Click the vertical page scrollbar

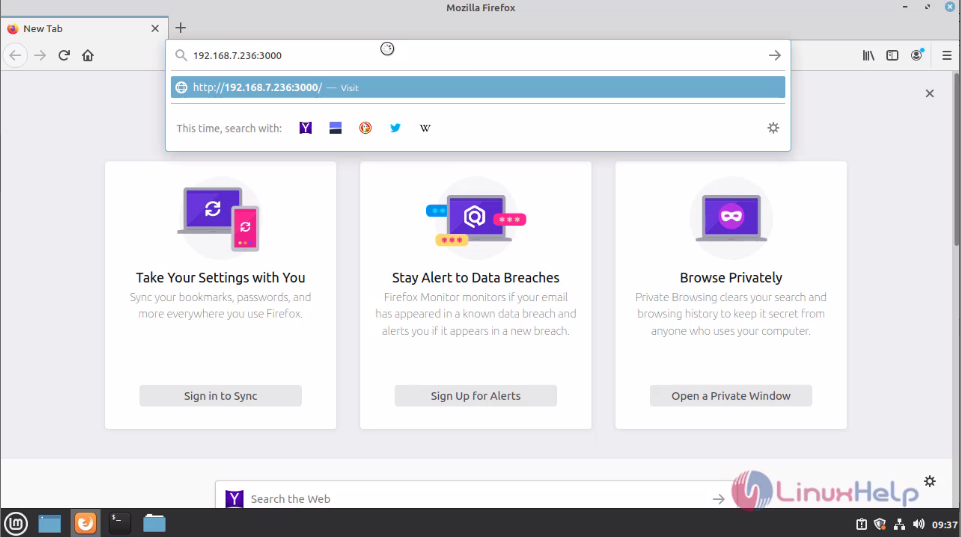(957, 159)
